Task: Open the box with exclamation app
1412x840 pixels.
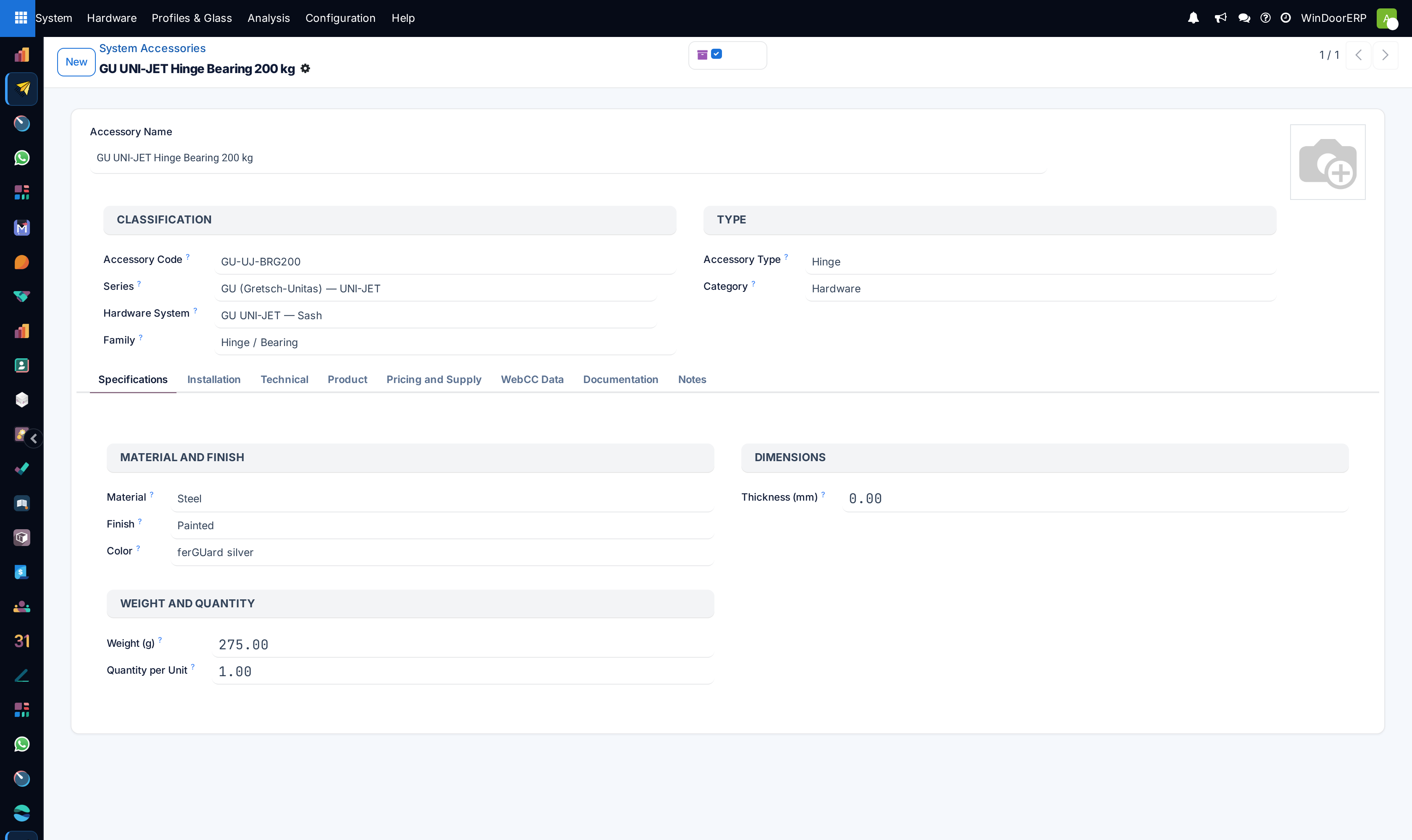Action: [21, 538]
